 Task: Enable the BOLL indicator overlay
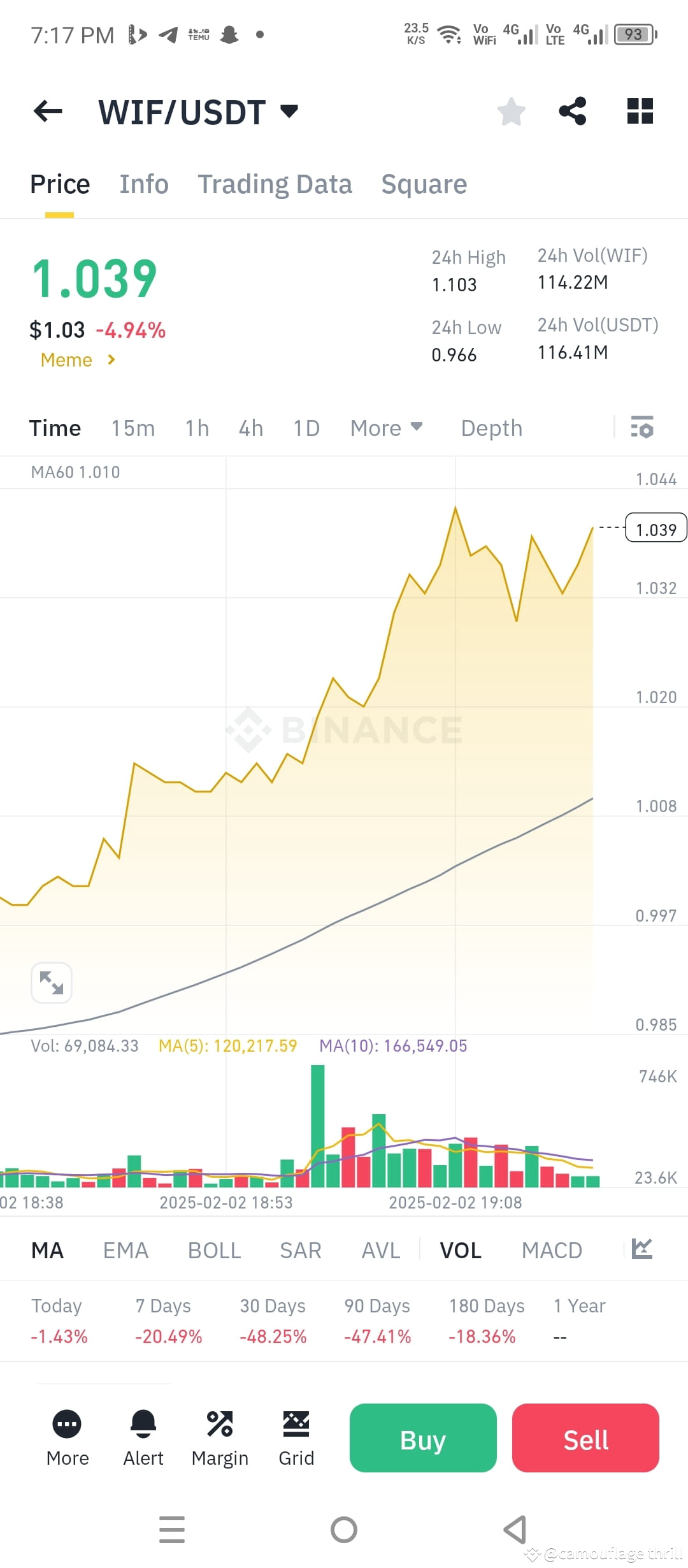[213, 1250]
